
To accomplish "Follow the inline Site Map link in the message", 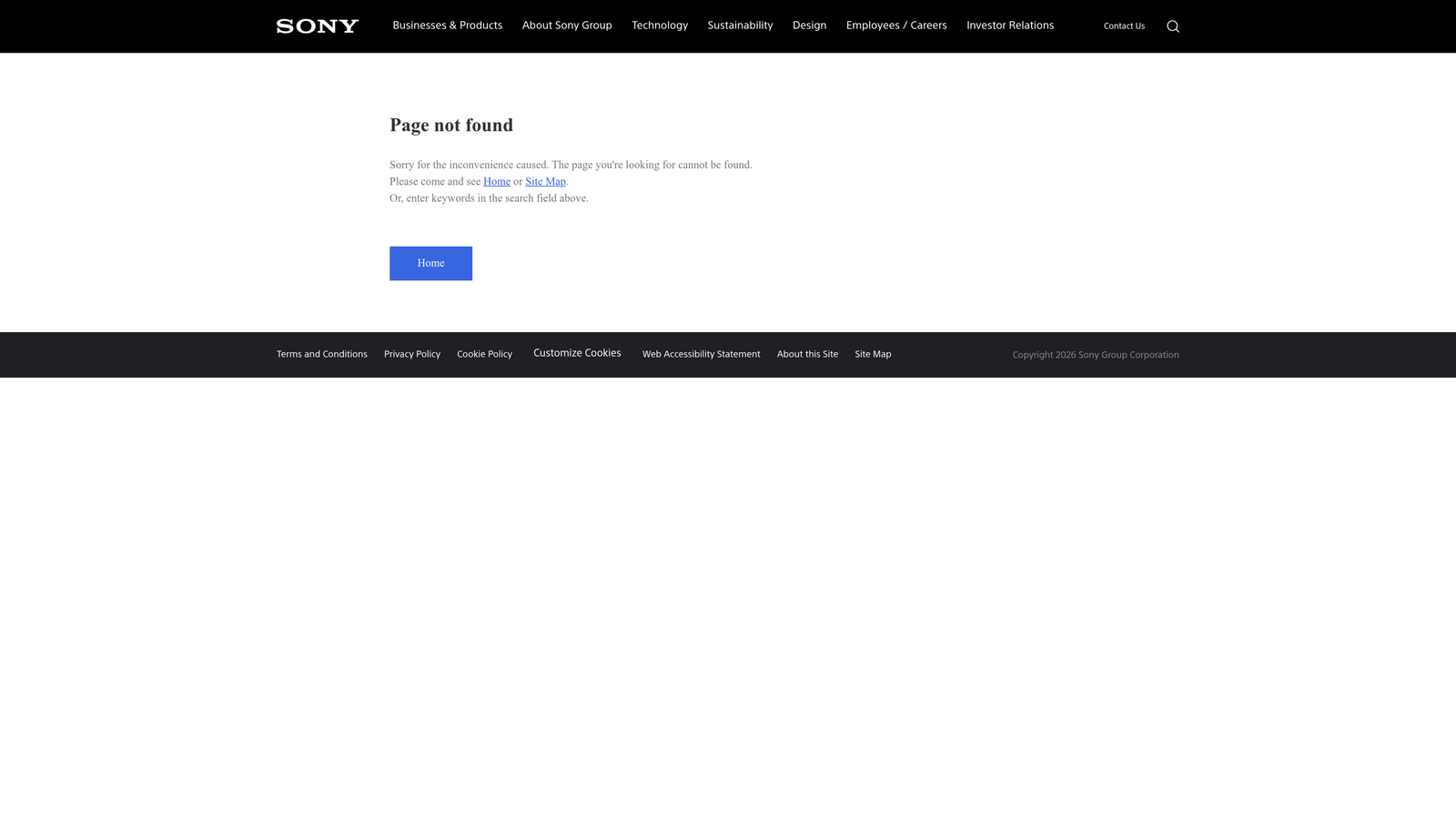I will [545, 182].
